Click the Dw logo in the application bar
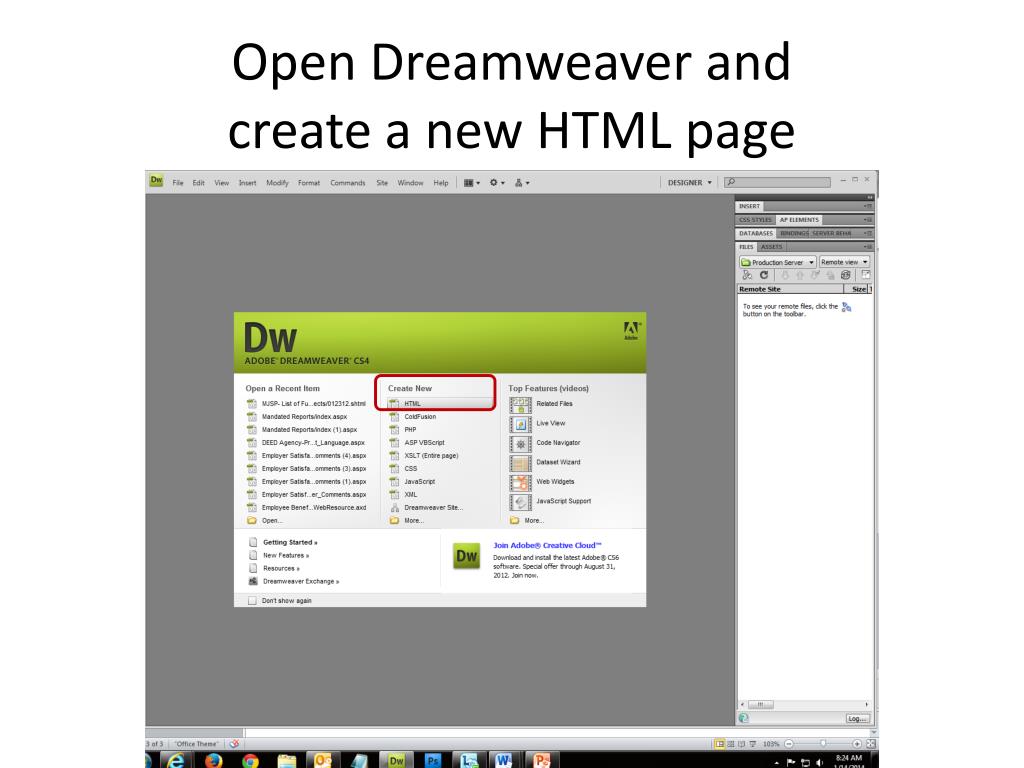Screen dimensions: 1024x768 pos(156,180)
